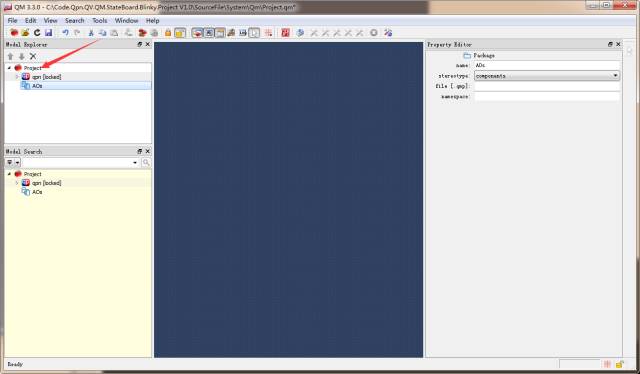The image size is (640, 374).
Task: Click the red generate code icon
Action: [285, 33]
